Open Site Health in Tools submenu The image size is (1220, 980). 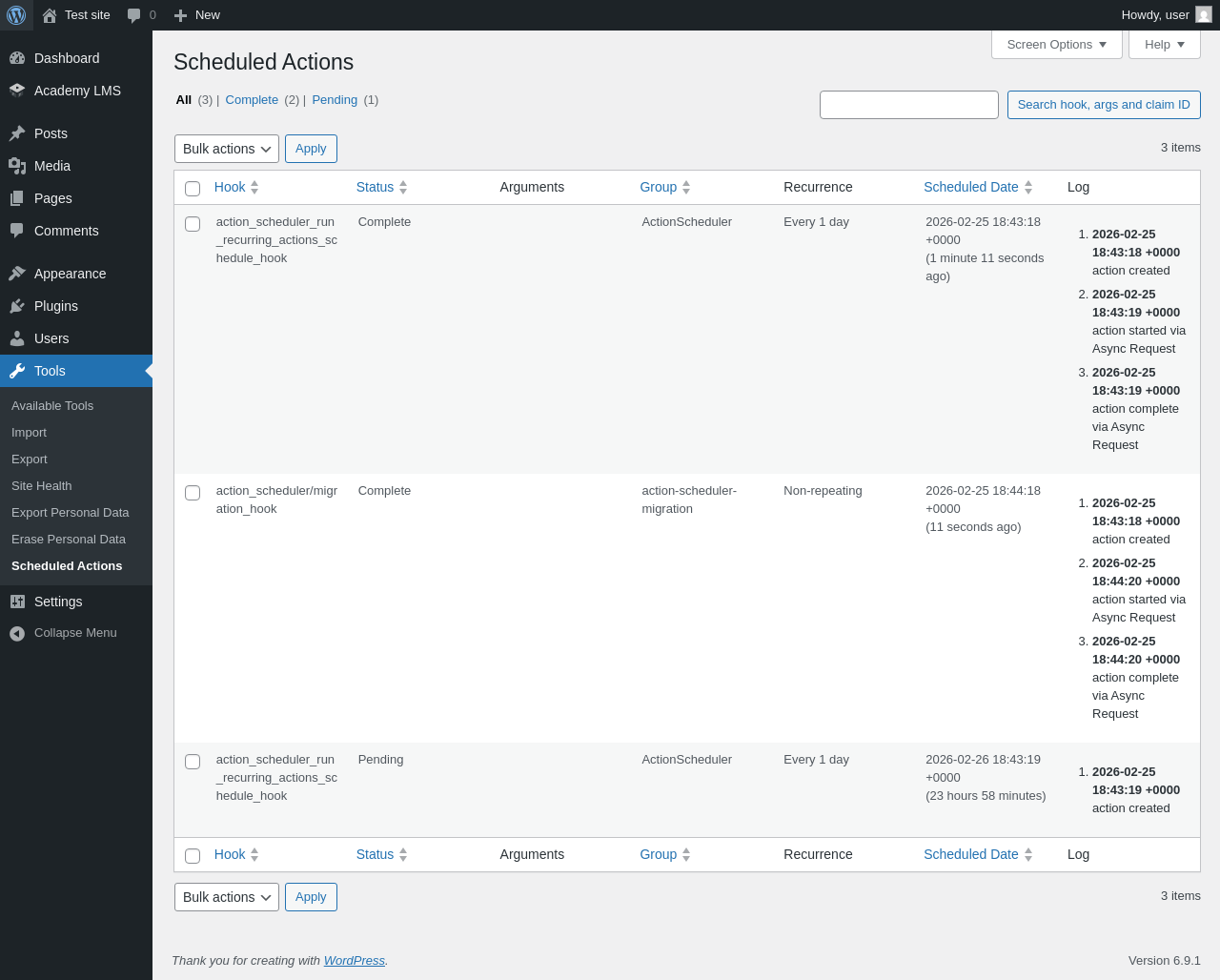[42, 485]
